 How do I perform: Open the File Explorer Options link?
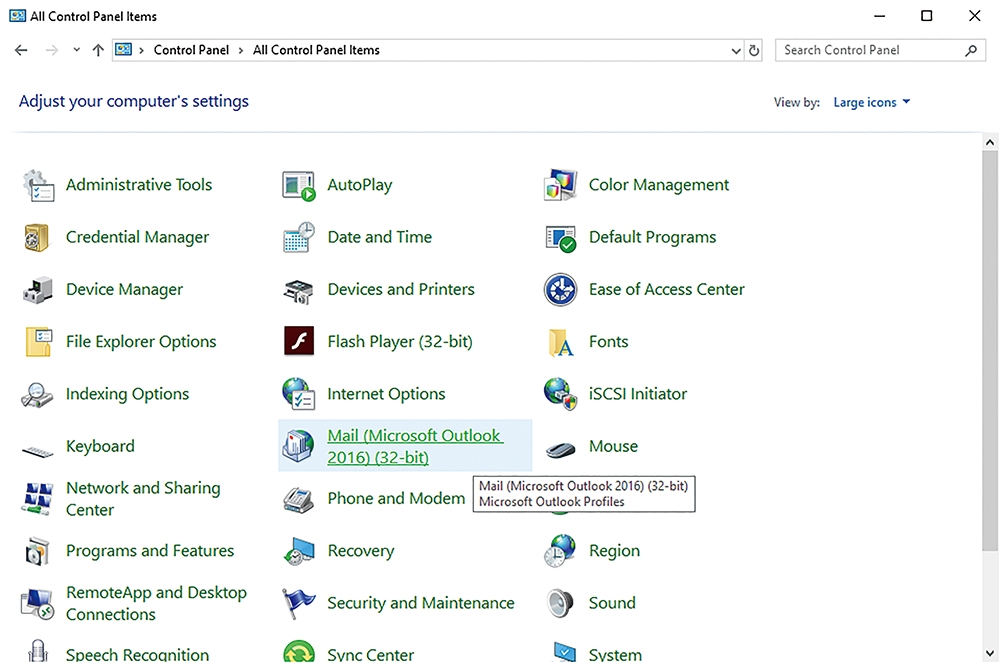[141, 342]
